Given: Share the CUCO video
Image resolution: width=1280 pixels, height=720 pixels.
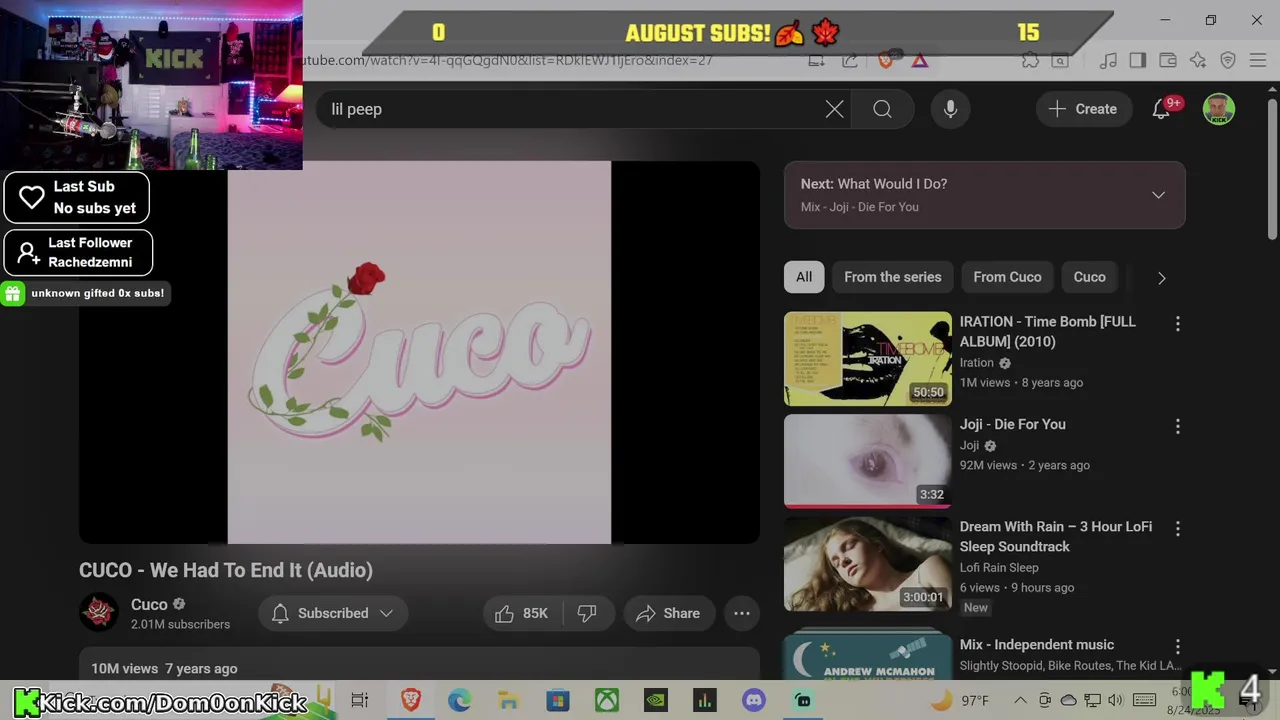Looking at the screenshot, I should click(x=668, y=613).
